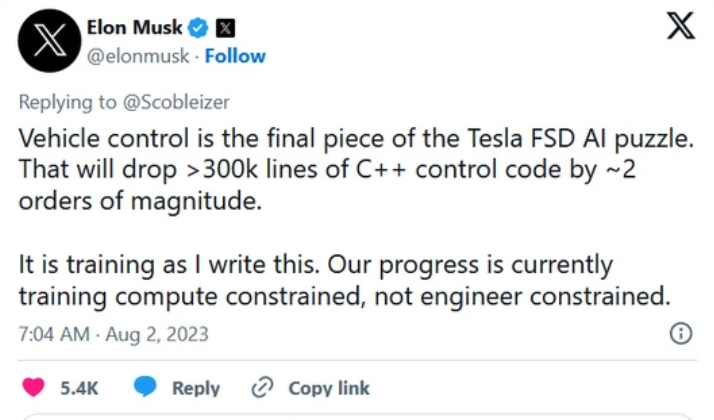Click the Vehicle control tweet paragraph

coord(356,169)
